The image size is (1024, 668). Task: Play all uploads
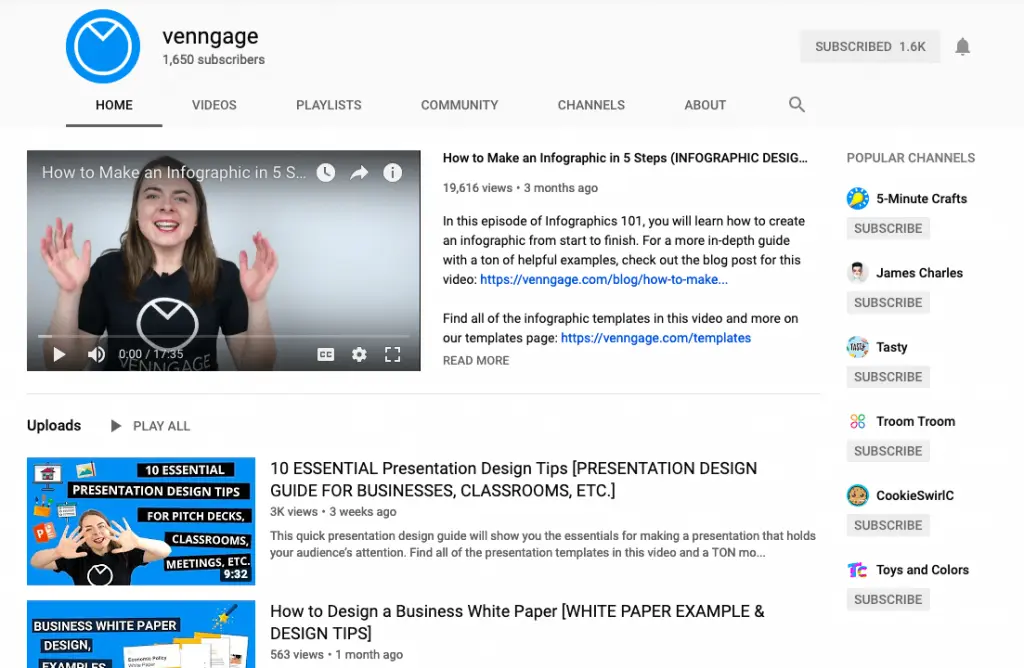coord(150,426)
